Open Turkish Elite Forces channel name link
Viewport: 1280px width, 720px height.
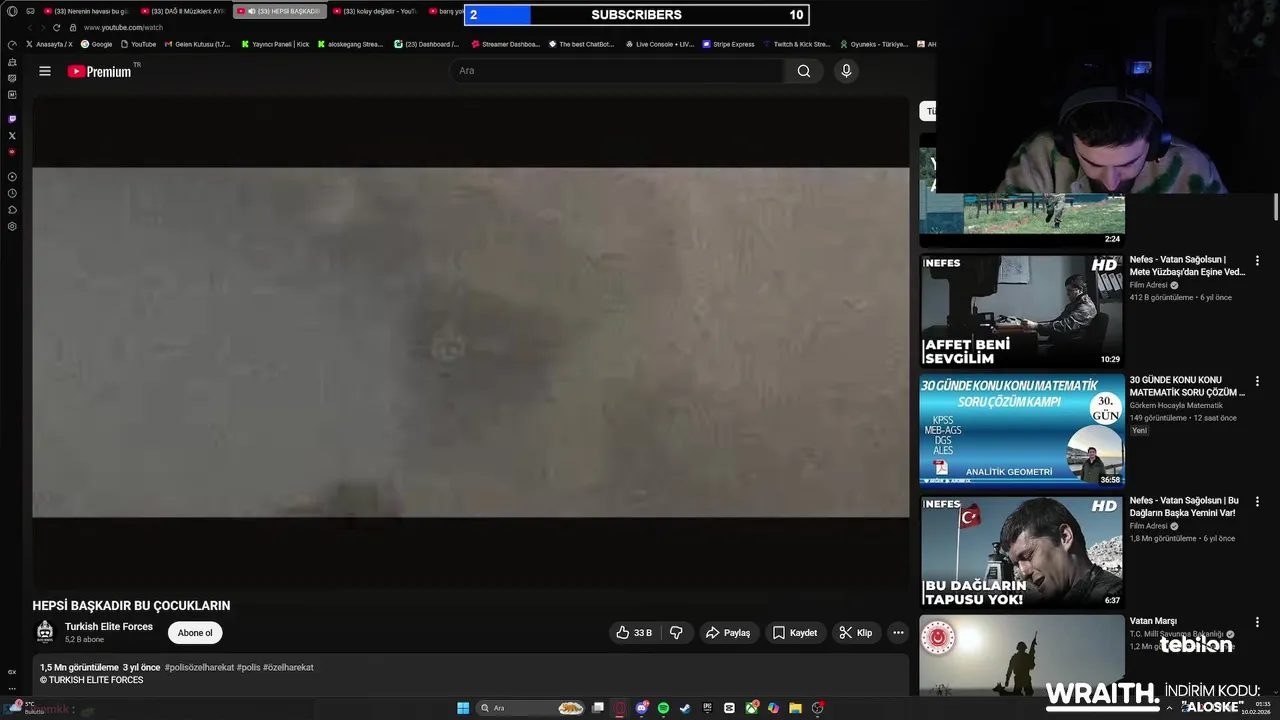point(109,627)
